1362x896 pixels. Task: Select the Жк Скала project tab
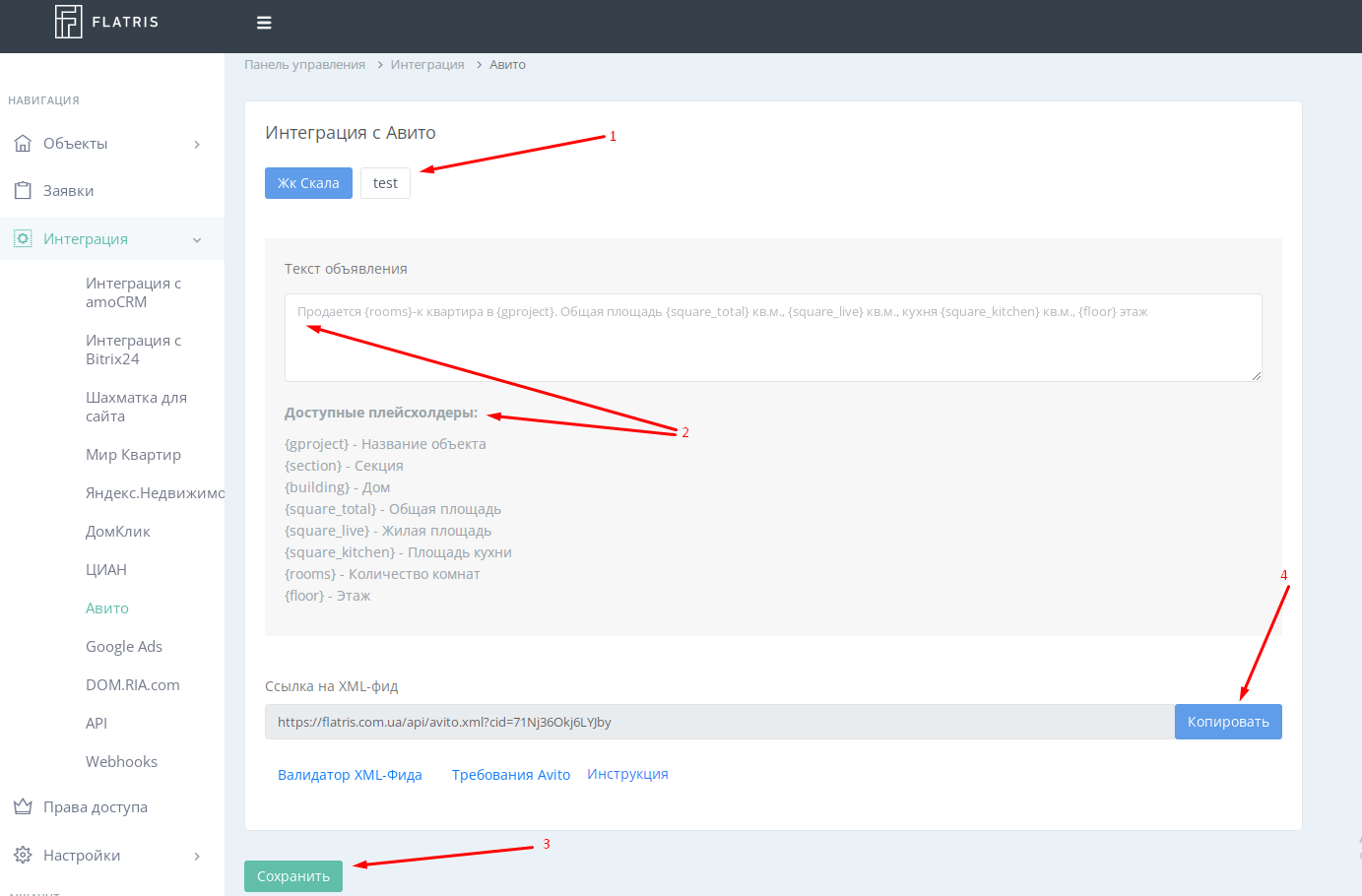[308, 183]
